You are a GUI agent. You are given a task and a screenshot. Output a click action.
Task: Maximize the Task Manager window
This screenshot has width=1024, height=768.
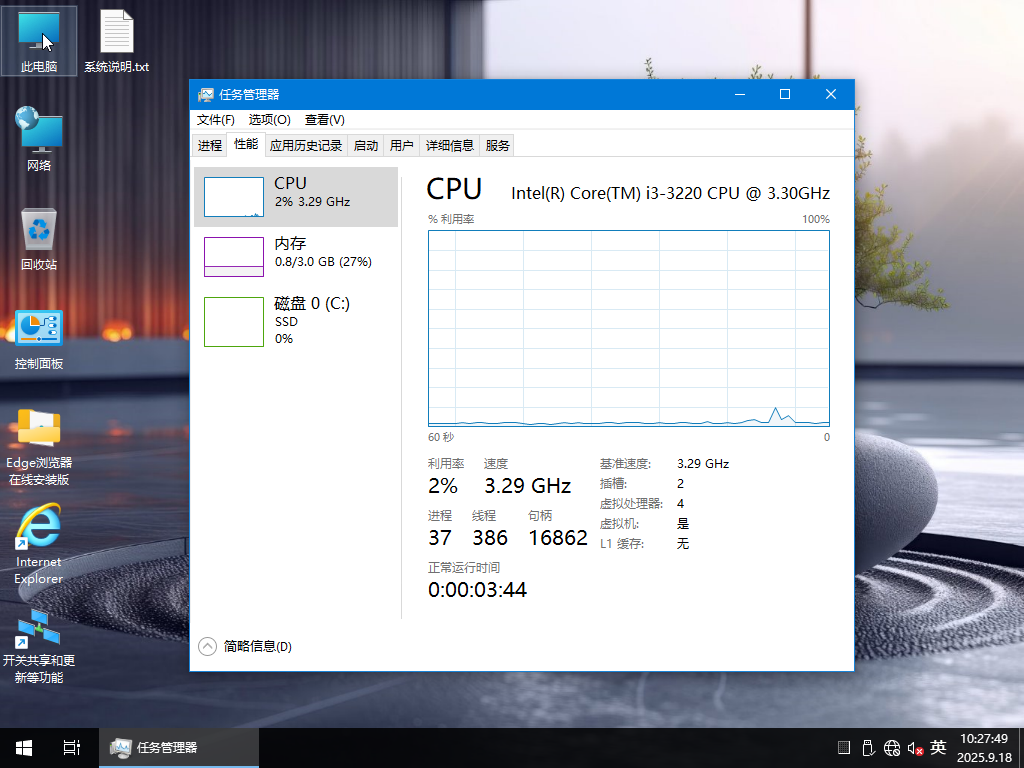coord(785,95)
